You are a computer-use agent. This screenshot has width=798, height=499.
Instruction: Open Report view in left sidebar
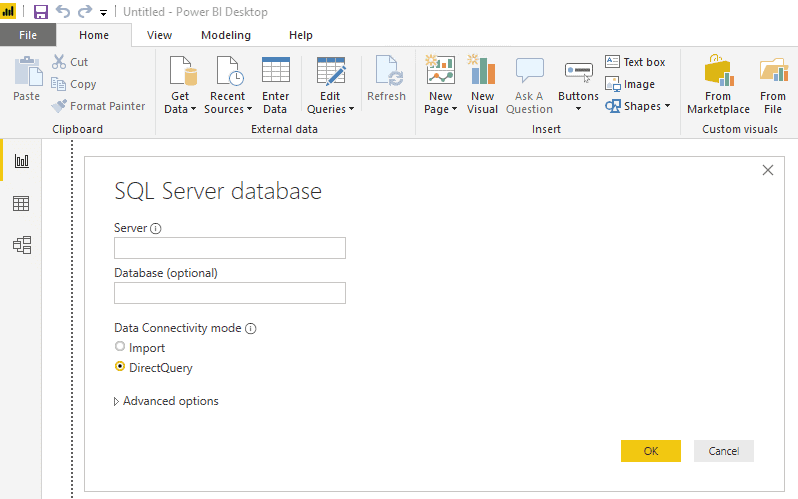click(x=21, y=161)
